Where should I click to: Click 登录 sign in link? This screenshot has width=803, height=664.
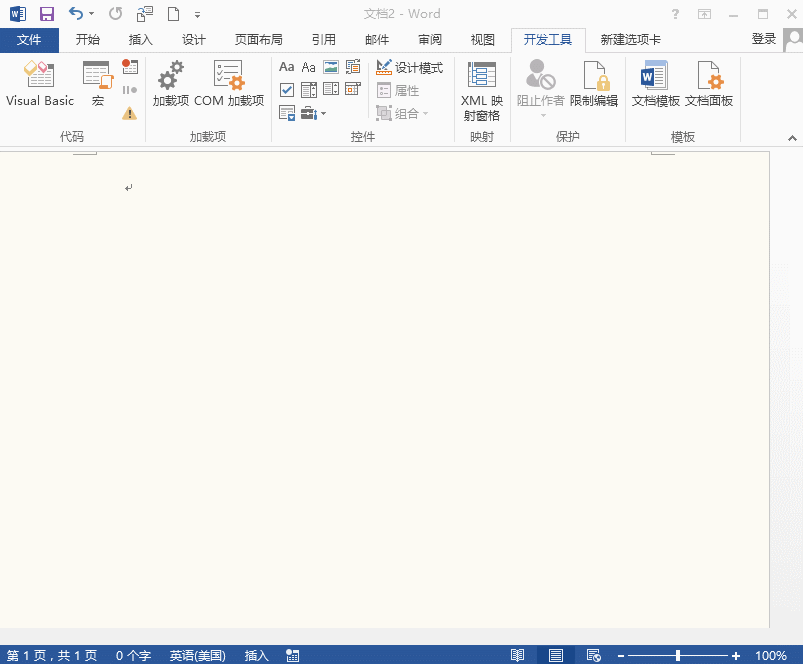click(x=764, y=39)
